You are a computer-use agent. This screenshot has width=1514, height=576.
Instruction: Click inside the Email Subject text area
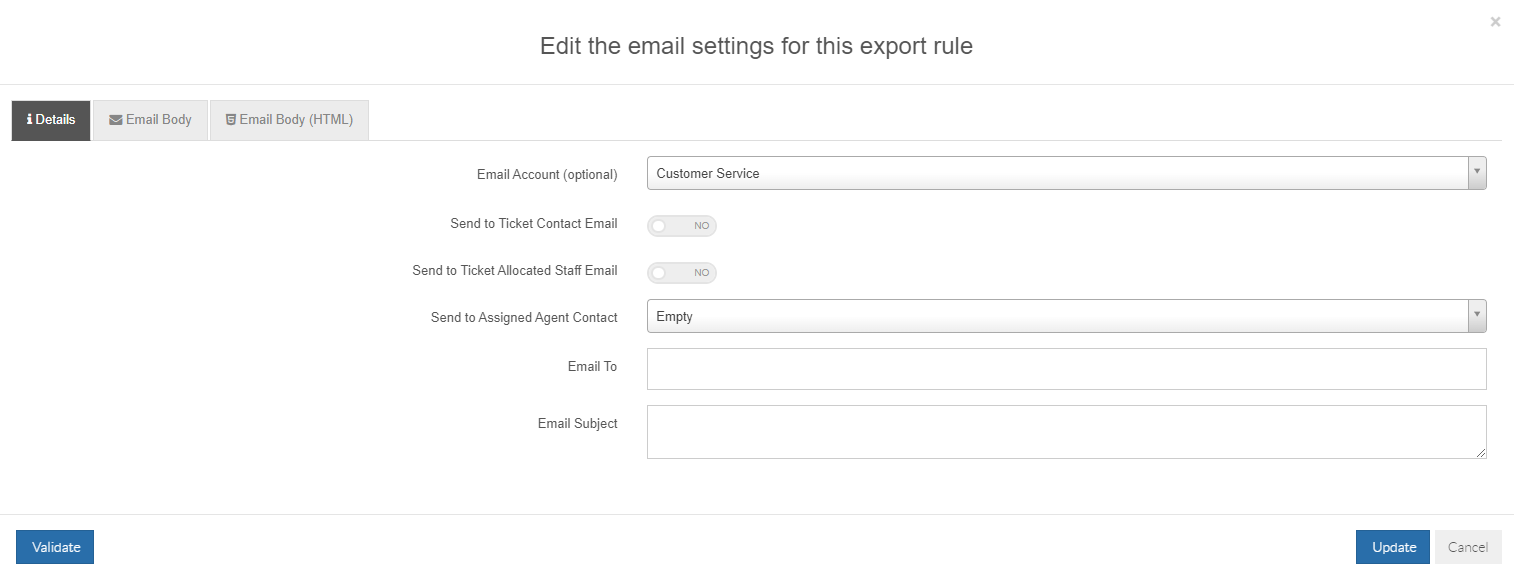click(1066, 432)
